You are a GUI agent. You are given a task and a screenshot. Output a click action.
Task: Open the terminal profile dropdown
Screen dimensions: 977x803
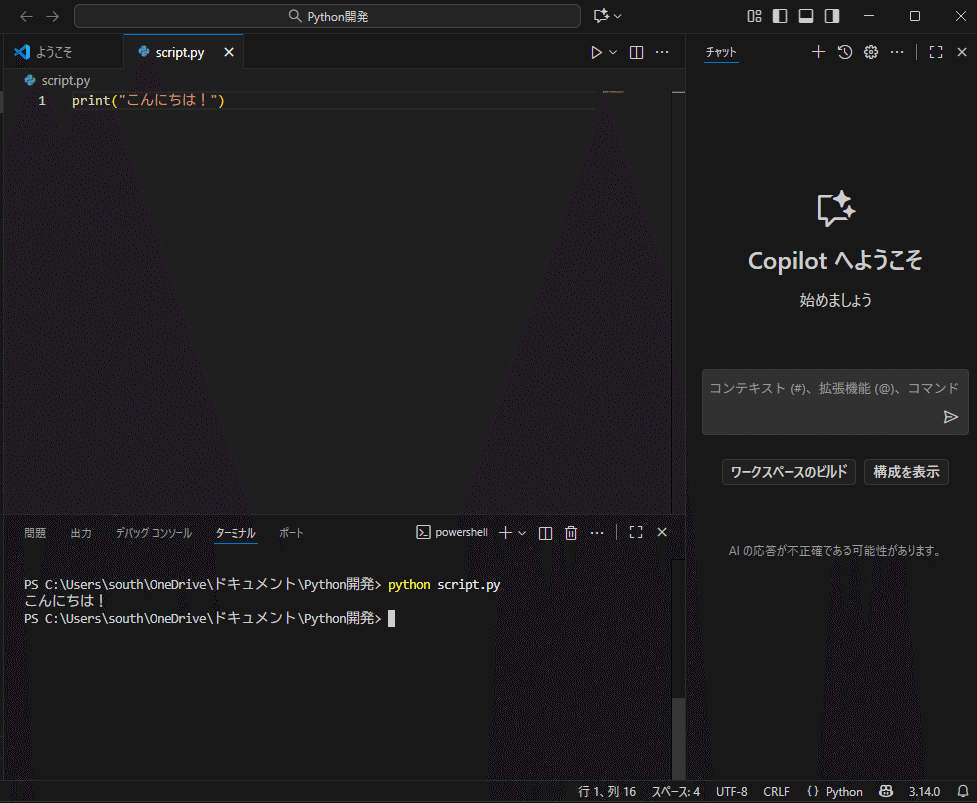[x=521, y=532]
